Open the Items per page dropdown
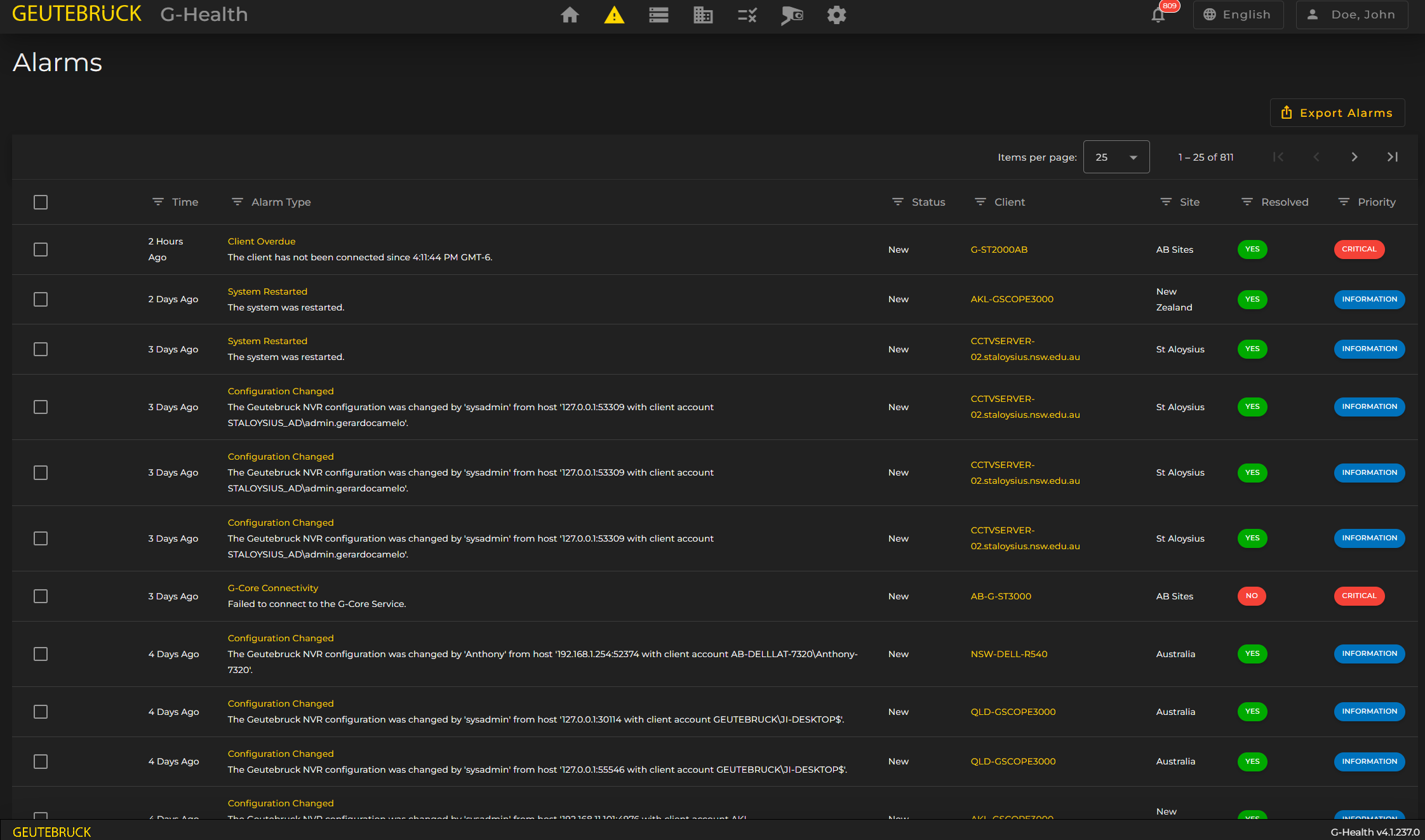Screen dimensions: 1425x840 (x=1116, y=157)
